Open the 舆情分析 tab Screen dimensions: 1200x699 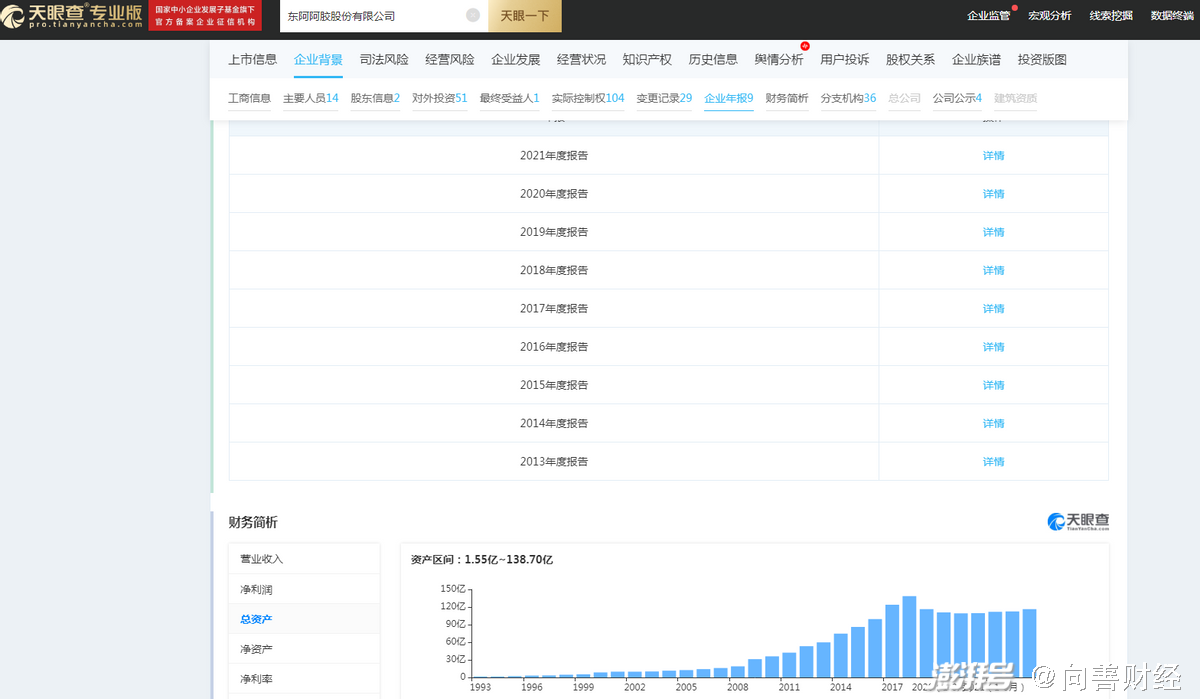(778, 59)
